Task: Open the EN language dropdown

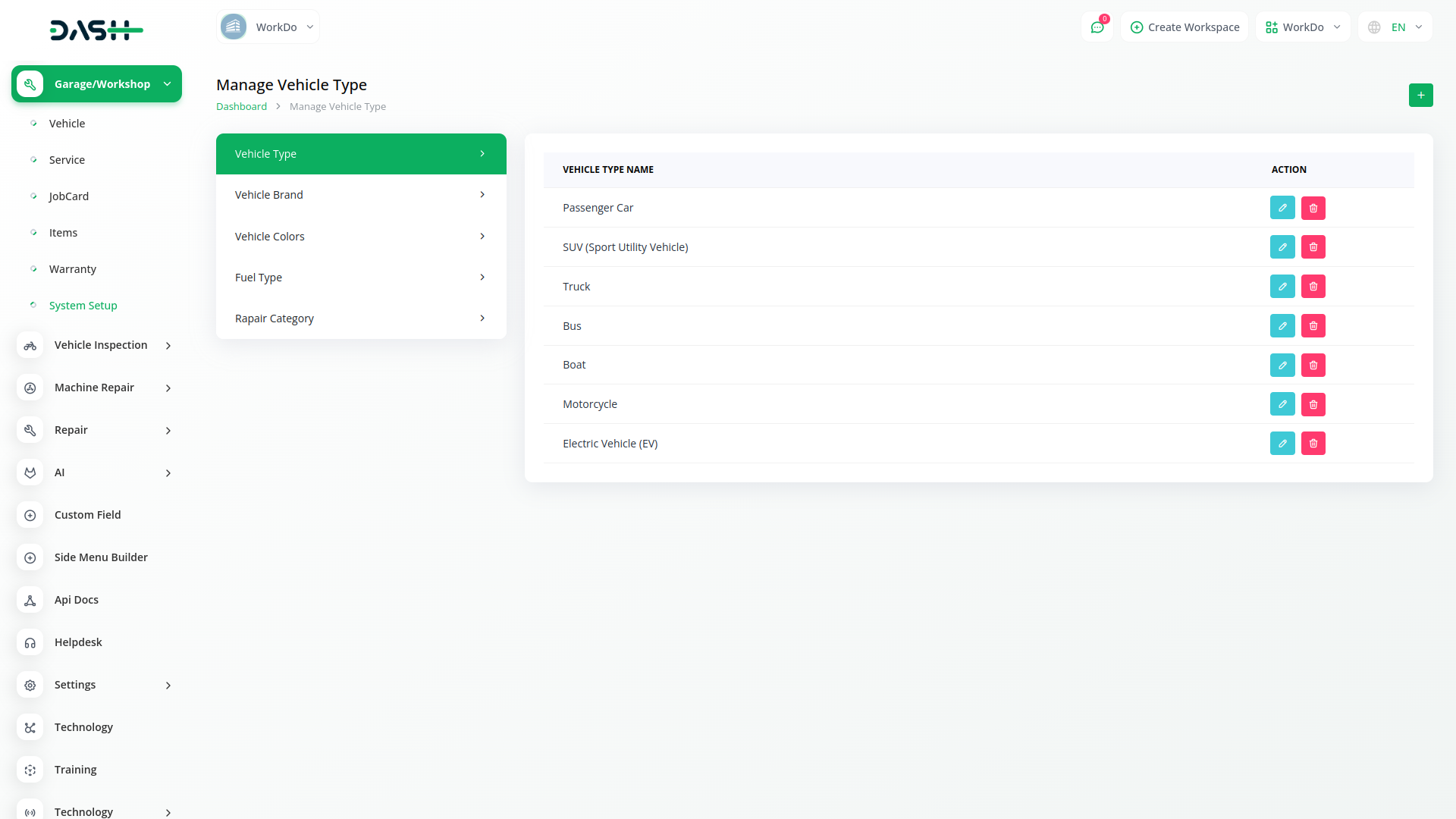Action: point(1396,27)
